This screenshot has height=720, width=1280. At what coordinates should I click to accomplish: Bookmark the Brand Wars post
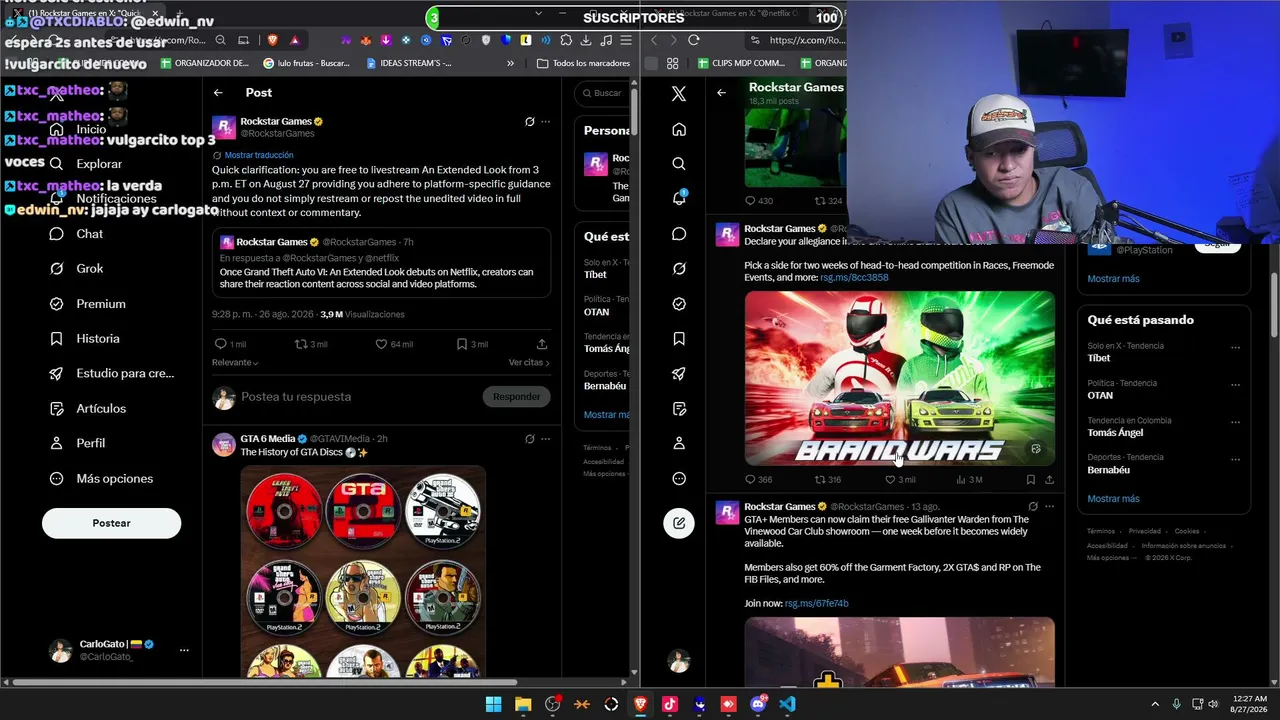[1031, 480]
